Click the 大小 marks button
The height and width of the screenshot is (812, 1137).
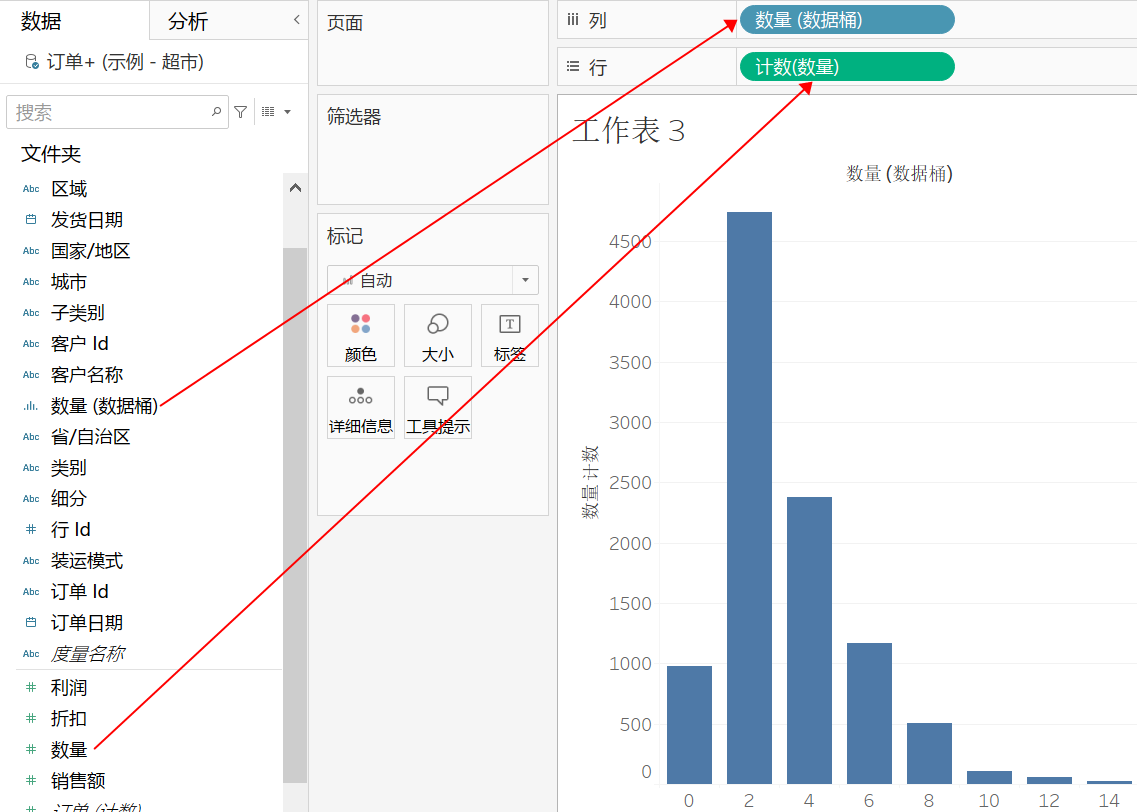pyautogui.click(x=438, y=336)
